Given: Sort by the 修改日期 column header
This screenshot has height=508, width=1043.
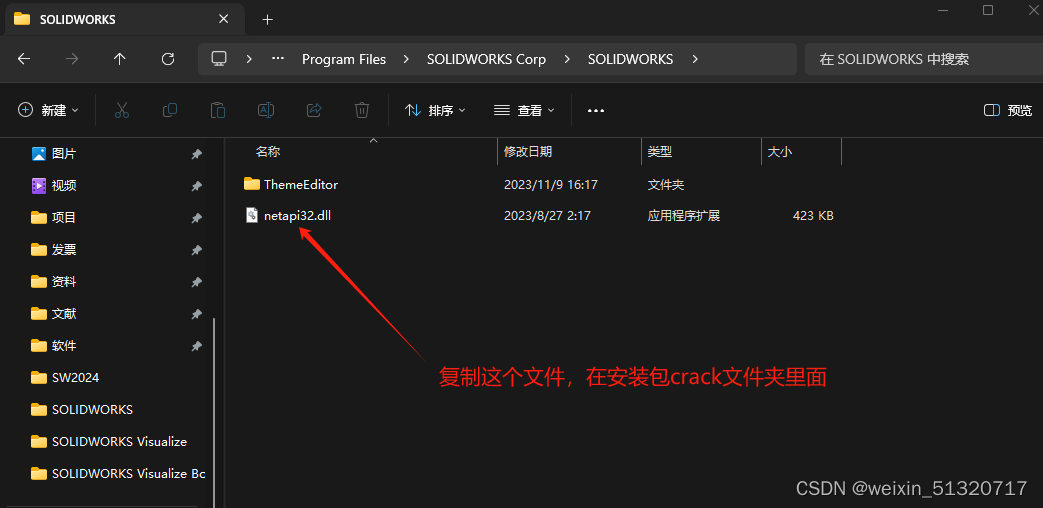Looking at the screenshot, I should 527,152.
